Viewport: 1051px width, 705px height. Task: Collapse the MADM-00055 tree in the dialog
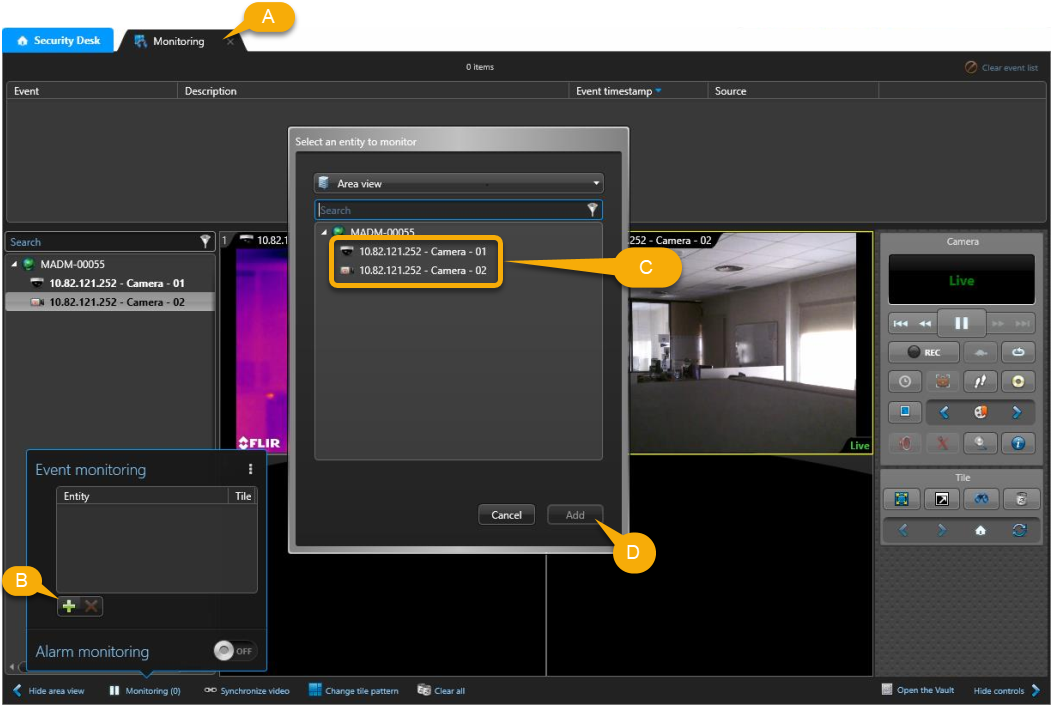click(x=323, y=231)
